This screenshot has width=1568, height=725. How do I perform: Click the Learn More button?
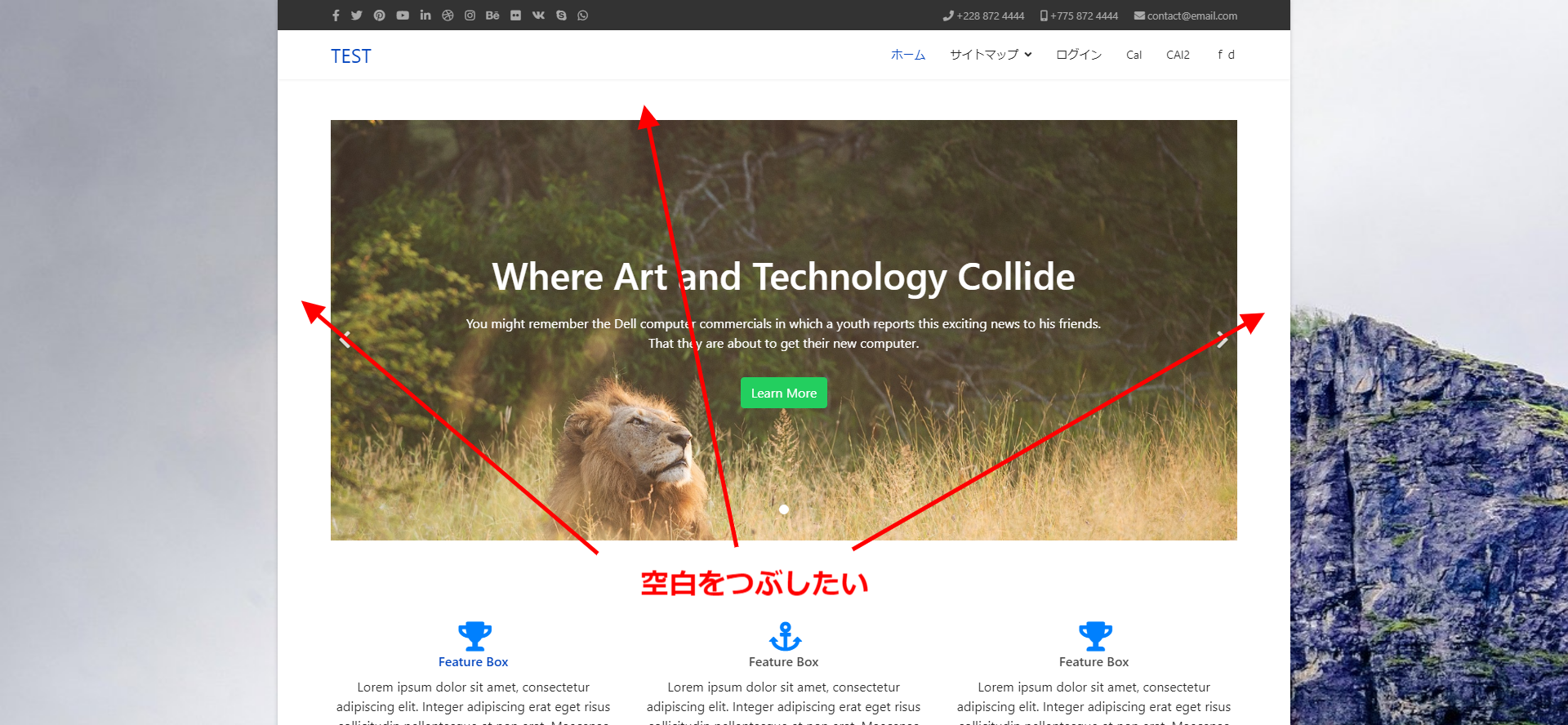pos(784,393)
